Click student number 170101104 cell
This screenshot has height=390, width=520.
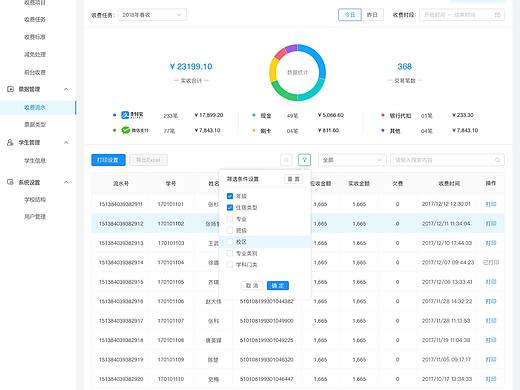click(171, 262)
